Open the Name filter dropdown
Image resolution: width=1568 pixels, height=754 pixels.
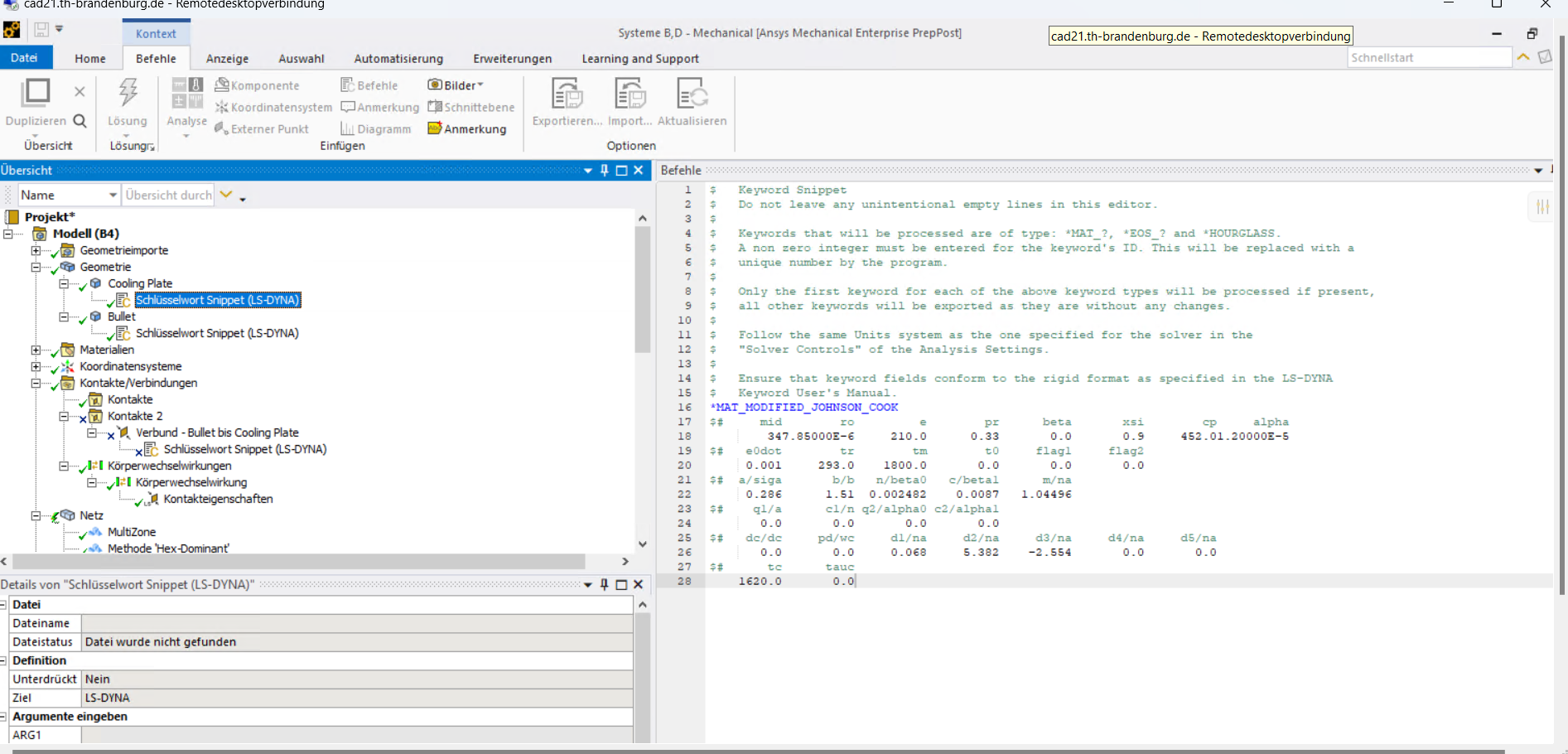coord(113,195)
